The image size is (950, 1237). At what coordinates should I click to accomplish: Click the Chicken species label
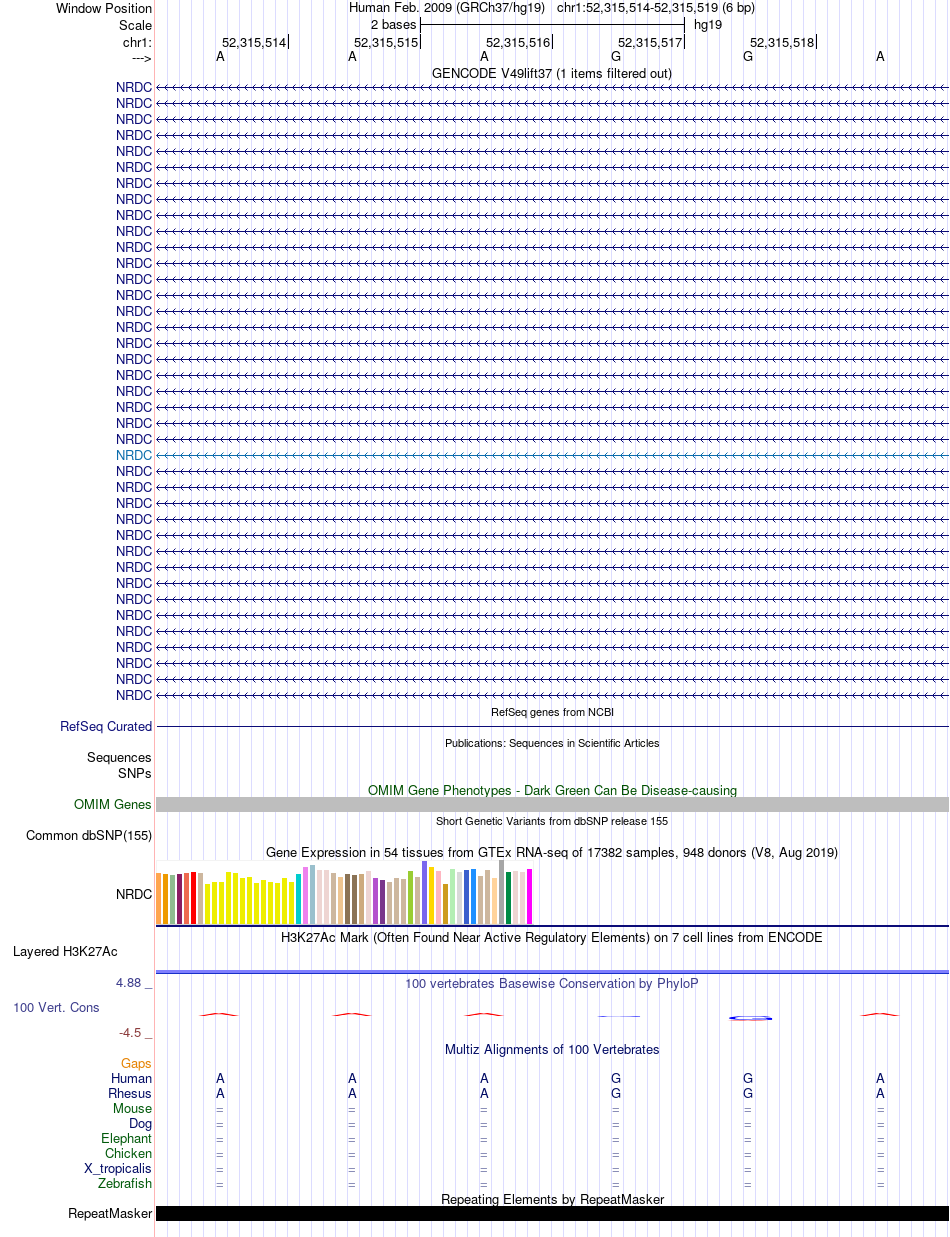[129, 1154]
